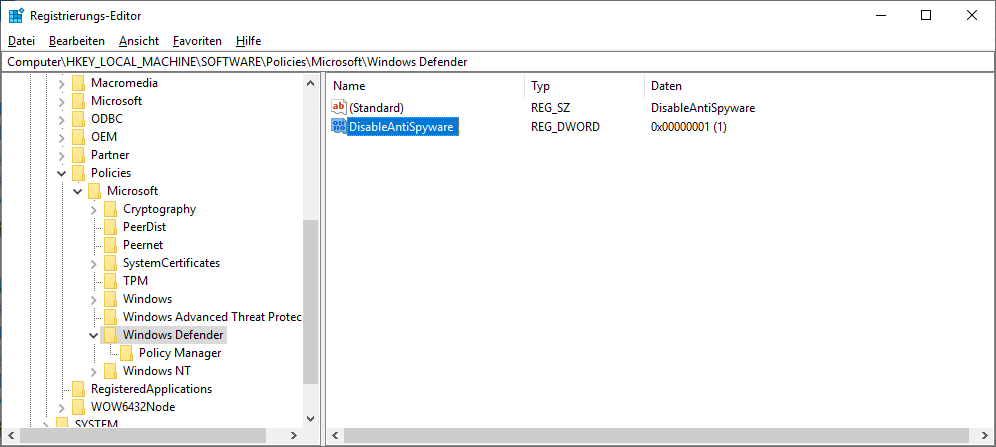Expand the WOW6432Node key
Viewport: 996px width, 447px height.
click(x=62, y=407)
